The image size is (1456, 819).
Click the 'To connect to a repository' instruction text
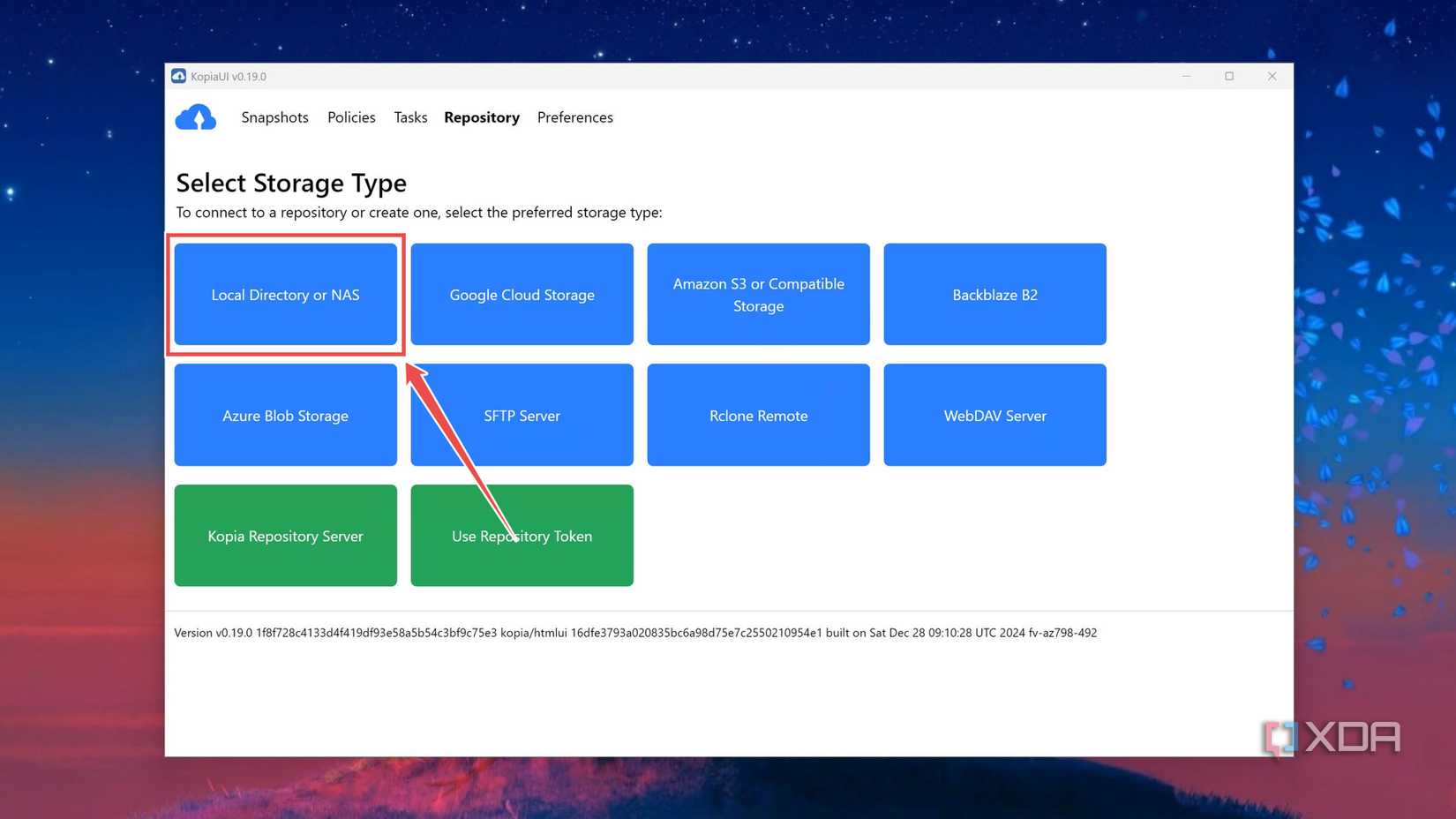tap(419, 213)
